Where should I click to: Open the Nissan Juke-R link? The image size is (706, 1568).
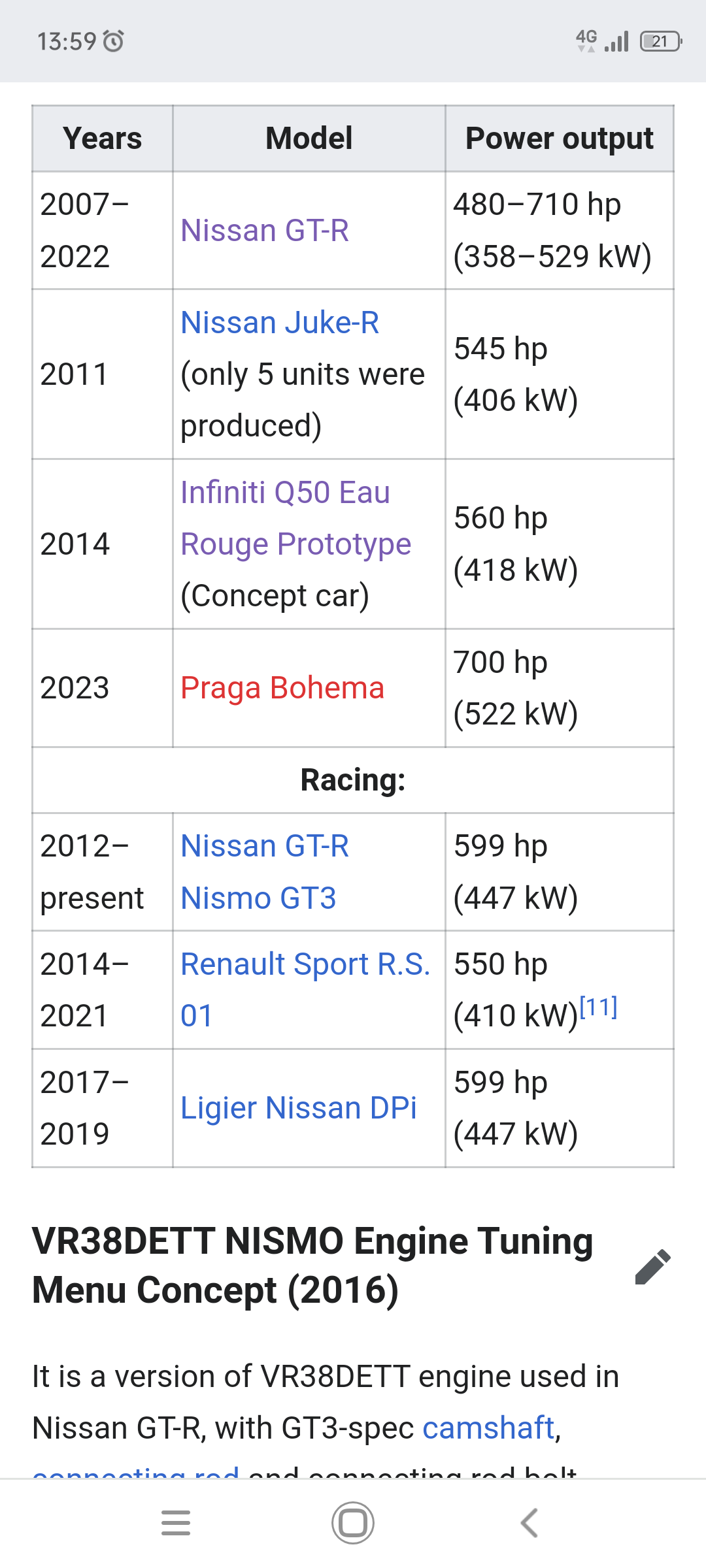(280, 323)
